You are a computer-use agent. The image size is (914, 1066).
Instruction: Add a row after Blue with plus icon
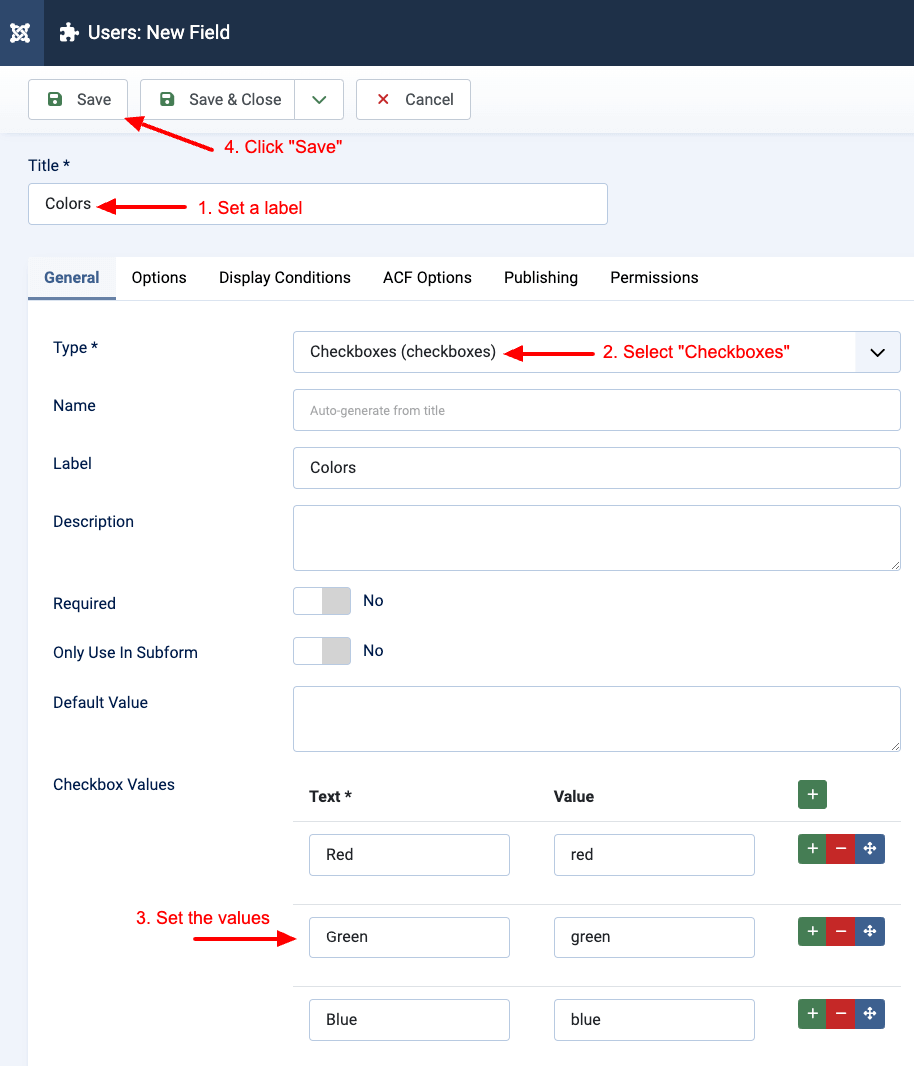812,1014
